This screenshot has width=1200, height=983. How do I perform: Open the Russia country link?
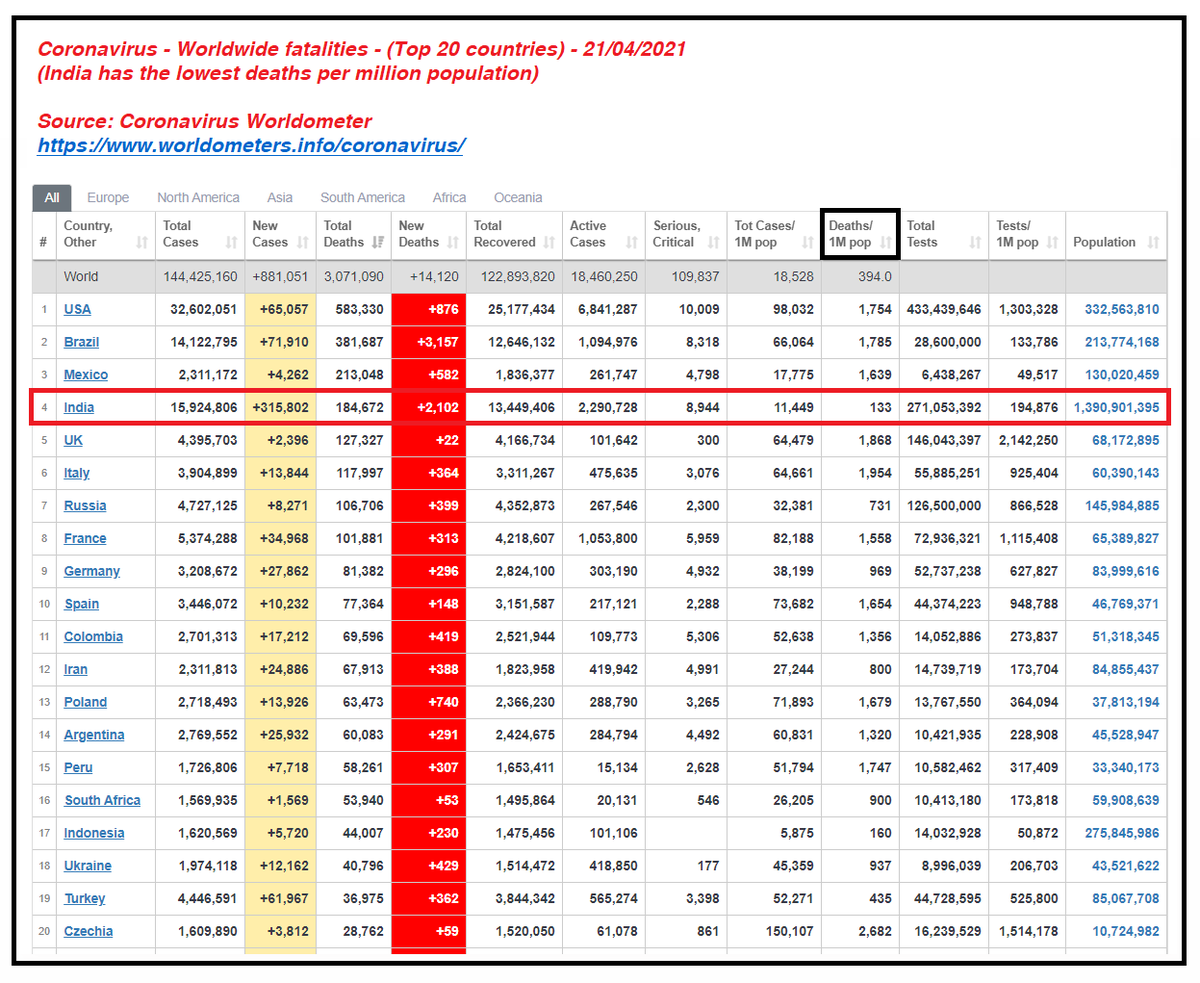85,506
